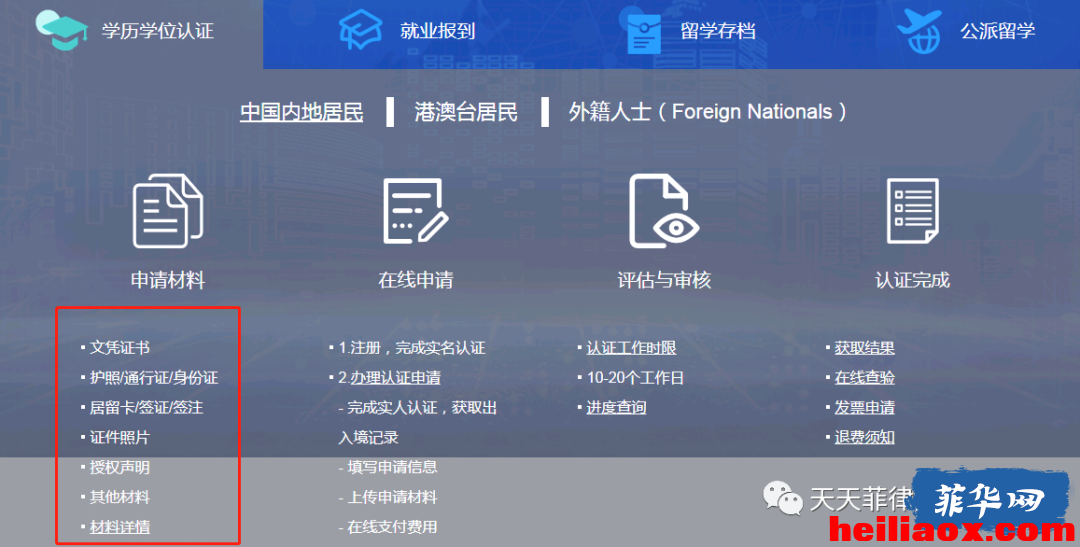The height and width of the screenshot is (547, 1080).
Task: Click the 上传申请材料 step
Action: (x=392, y=497)
